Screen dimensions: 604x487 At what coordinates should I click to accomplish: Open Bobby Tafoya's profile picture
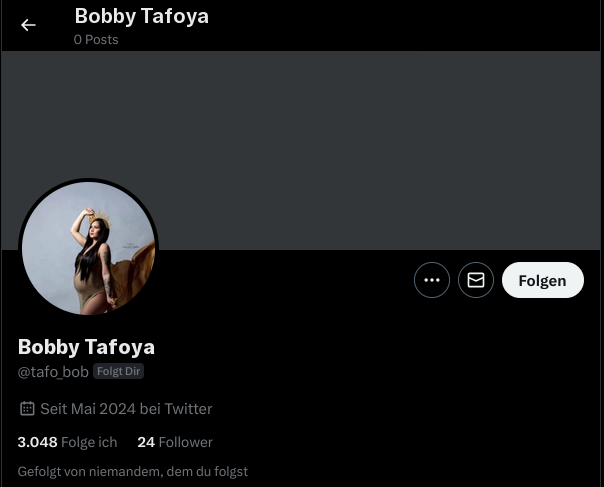(88, 248)
